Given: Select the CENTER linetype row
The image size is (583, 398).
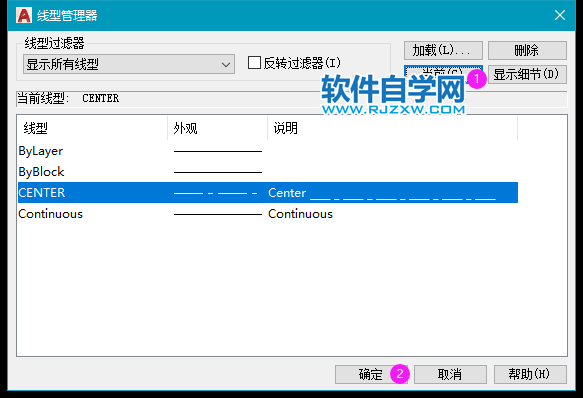Looking at the screenshot, I should tap(268, 193).
